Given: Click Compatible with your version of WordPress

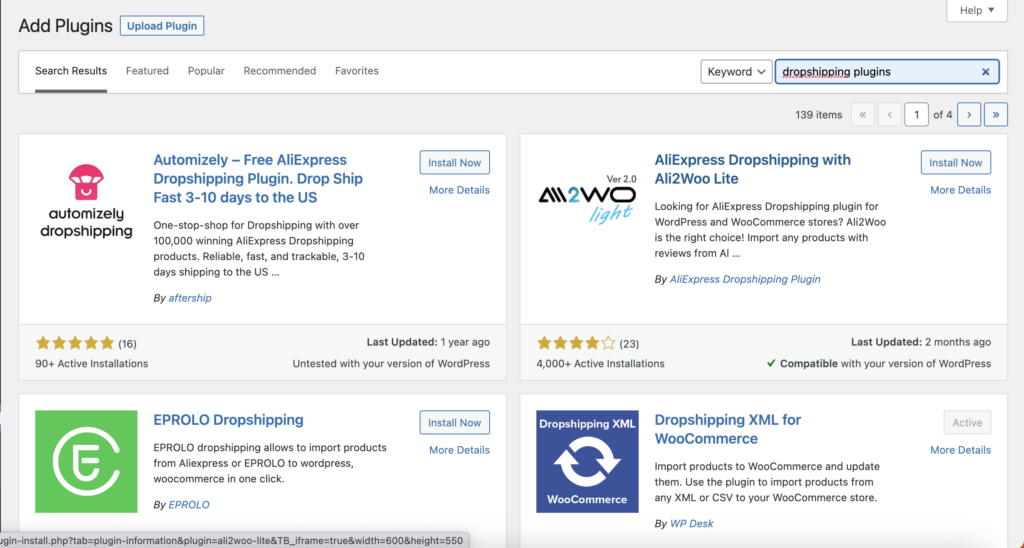Looking at the screenshot, I should [878, 364].
